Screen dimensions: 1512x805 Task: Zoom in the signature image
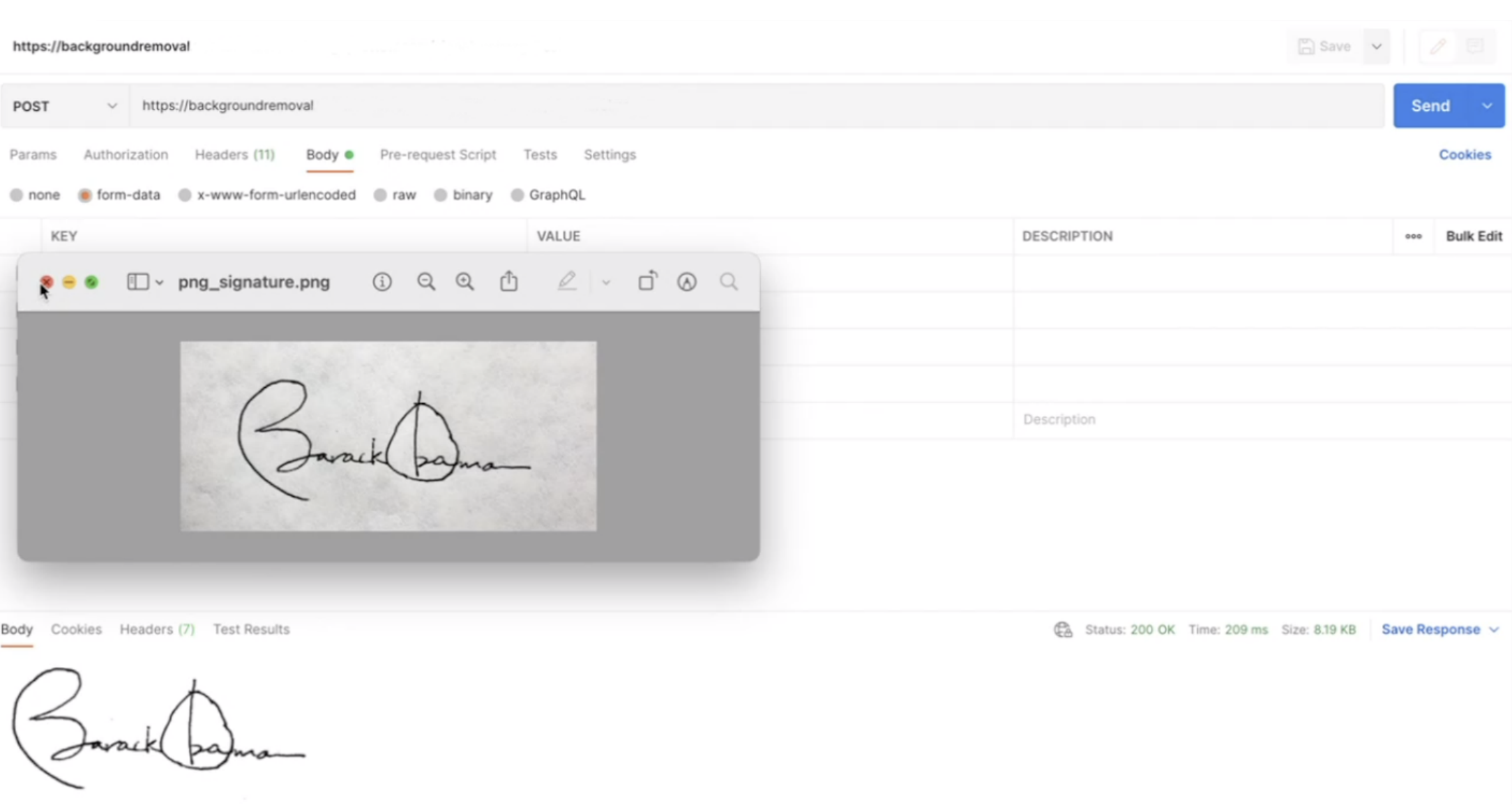click(464, 282)
